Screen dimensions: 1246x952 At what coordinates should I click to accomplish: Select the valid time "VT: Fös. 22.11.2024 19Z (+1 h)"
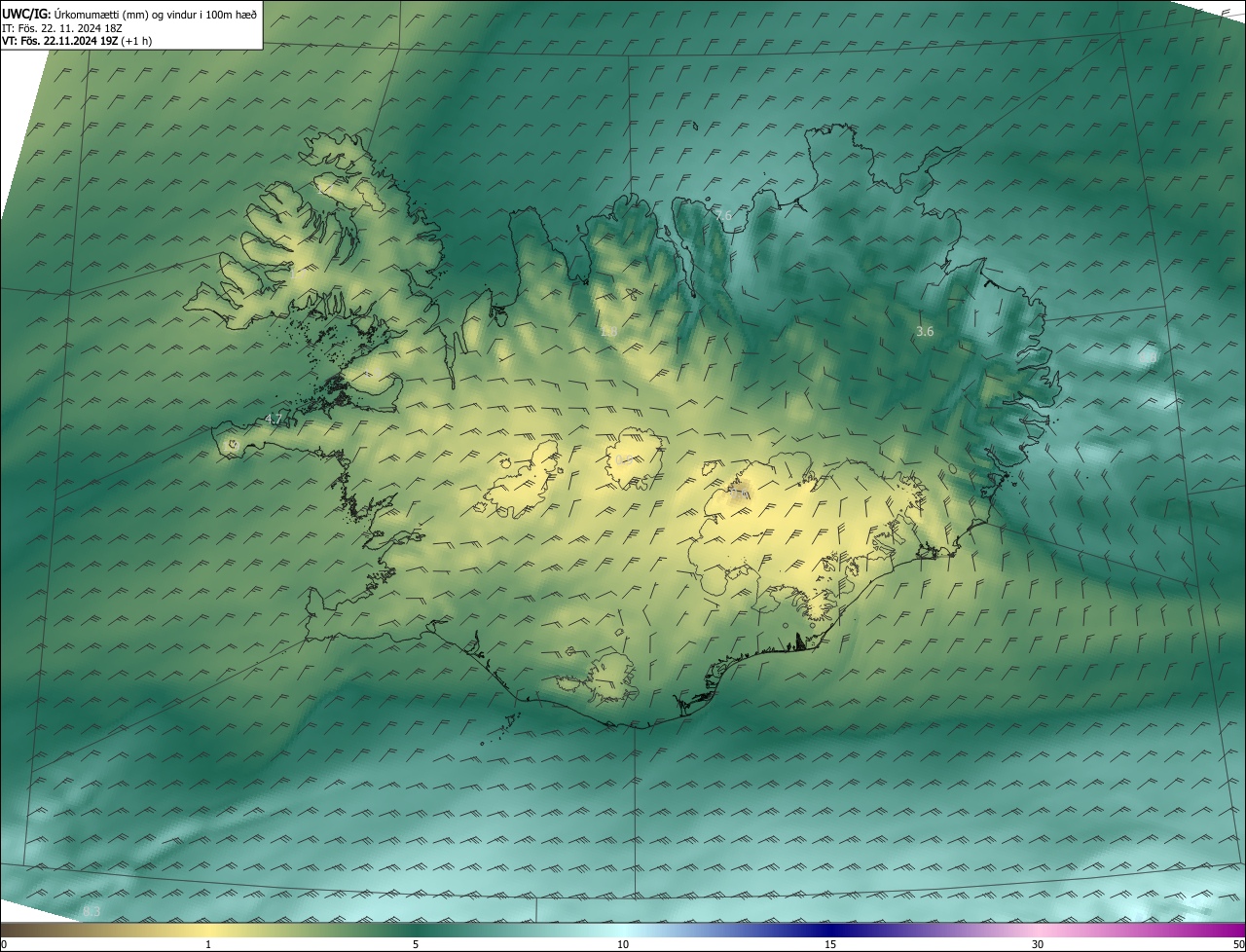pyautogui.click(x=77, y=41)
